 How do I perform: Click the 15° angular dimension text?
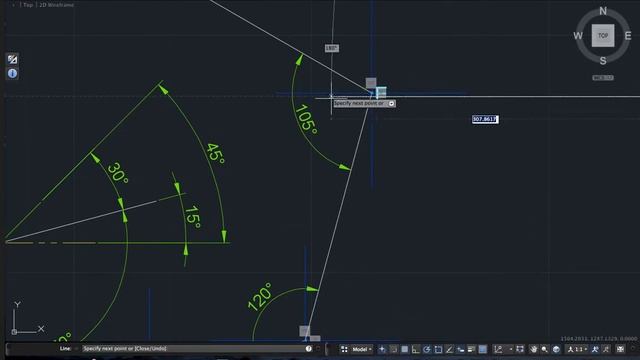tap(193, 217)
